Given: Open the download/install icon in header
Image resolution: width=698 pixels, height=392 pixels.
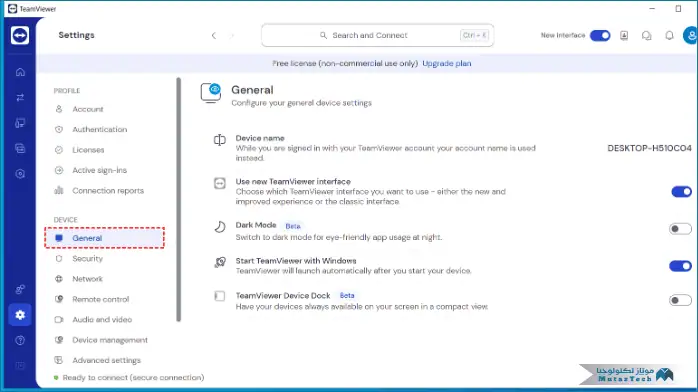Looking at the screenshot, I should 624,36.
